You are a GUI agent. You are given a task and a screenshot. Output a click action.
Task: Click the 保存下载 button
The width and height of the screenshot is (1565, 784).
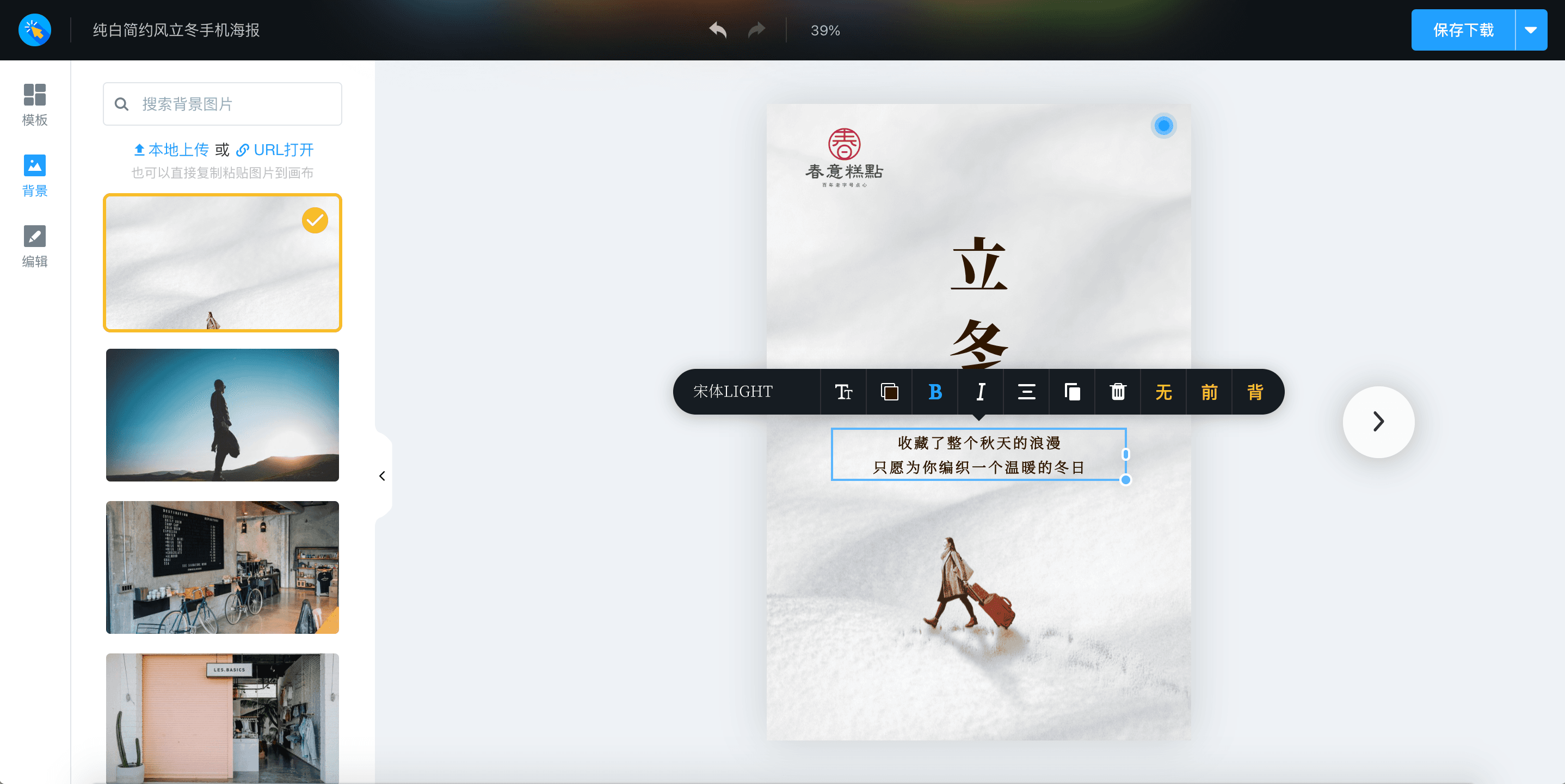[1463, 30]
